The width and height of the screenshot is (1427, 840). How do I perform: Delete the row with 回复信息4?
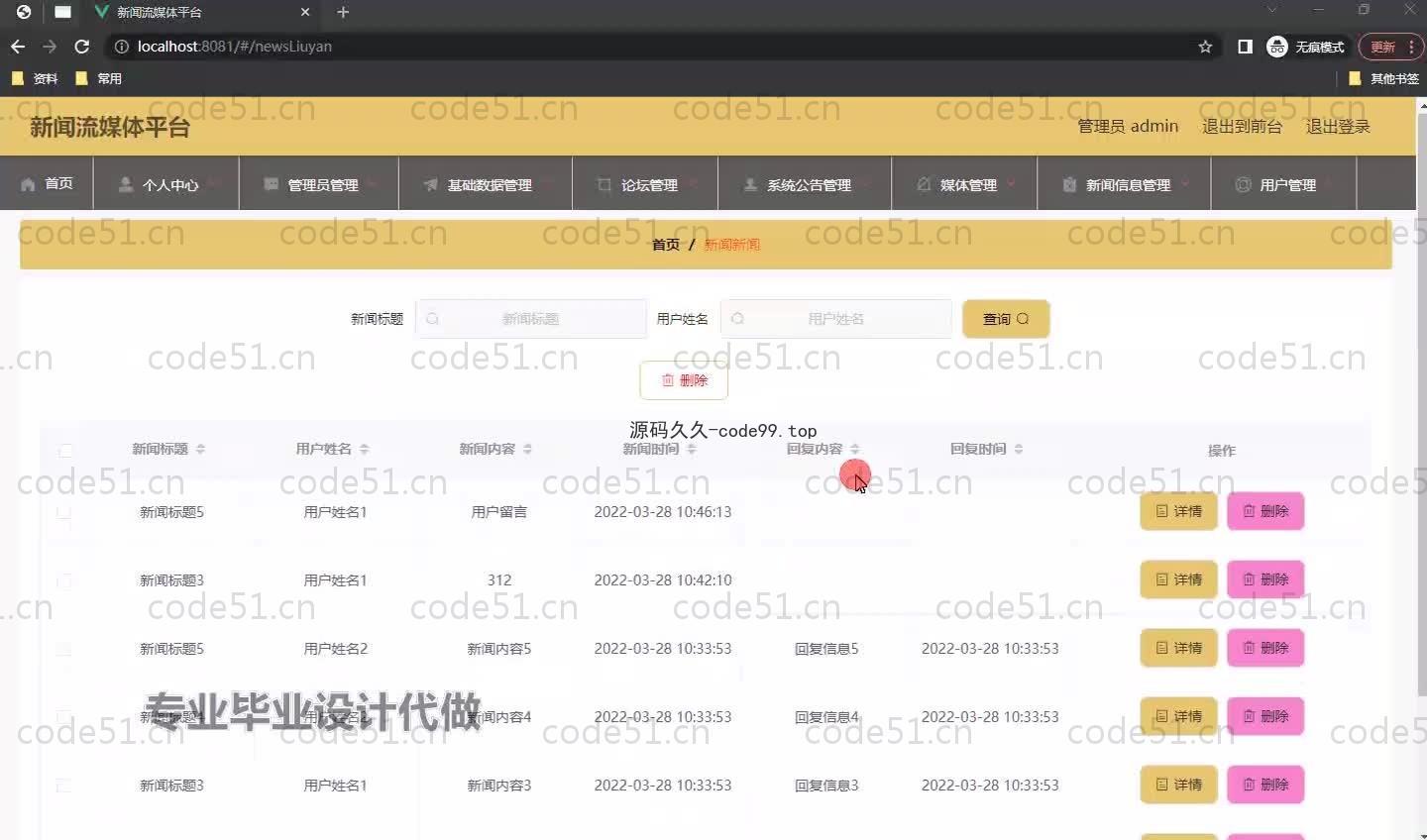point(1265,716)
